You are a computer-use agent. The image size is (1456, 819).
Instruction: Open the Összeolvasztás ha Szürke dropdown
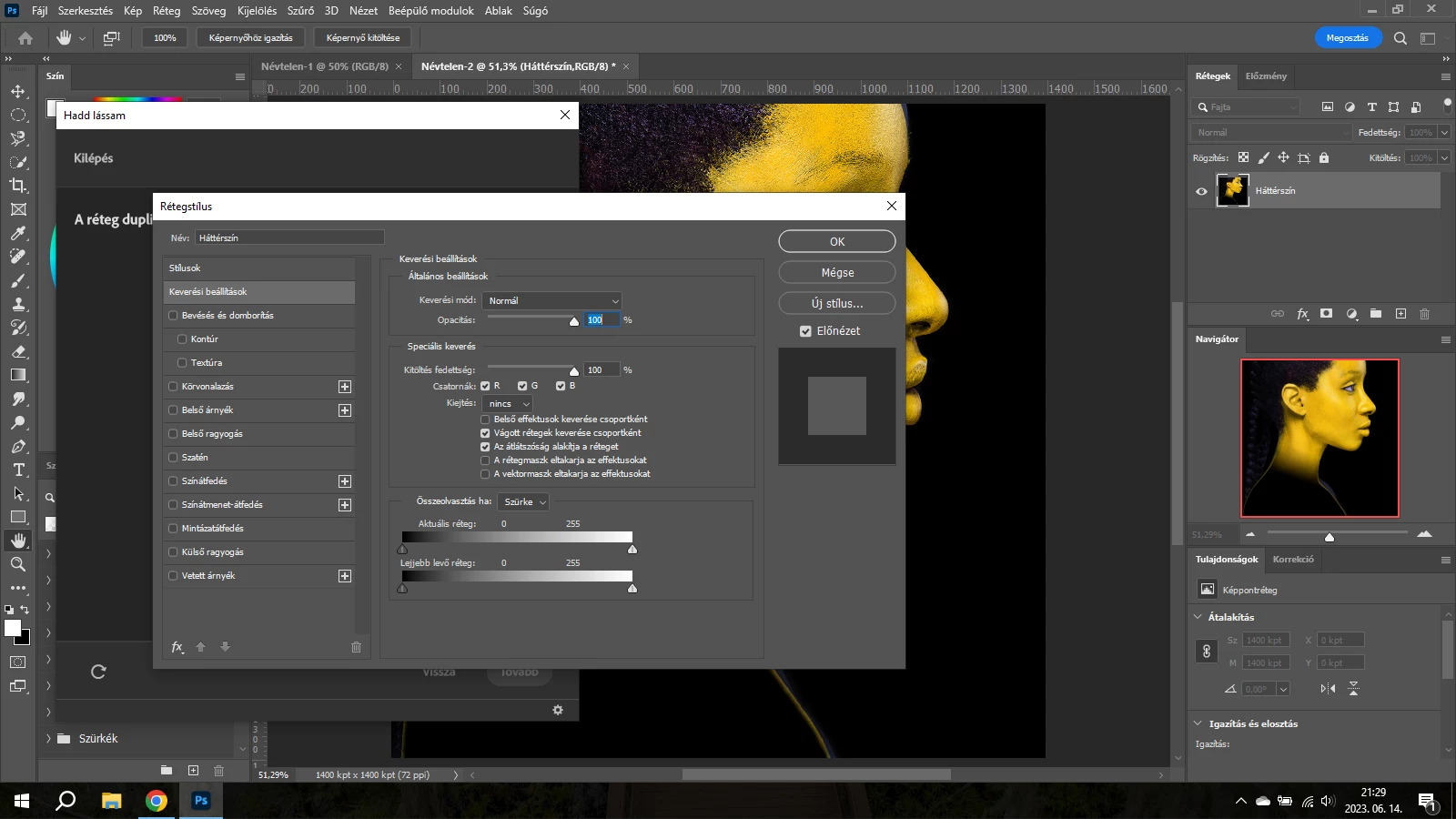[523, 502]
